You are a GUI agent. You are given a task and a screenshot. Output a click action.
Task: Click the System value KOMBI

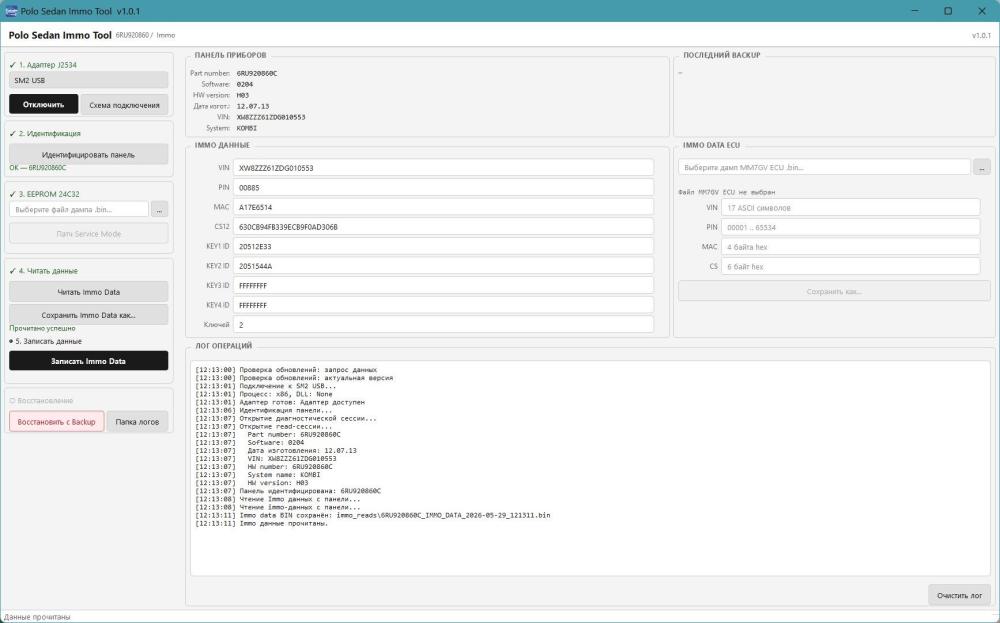247,128
